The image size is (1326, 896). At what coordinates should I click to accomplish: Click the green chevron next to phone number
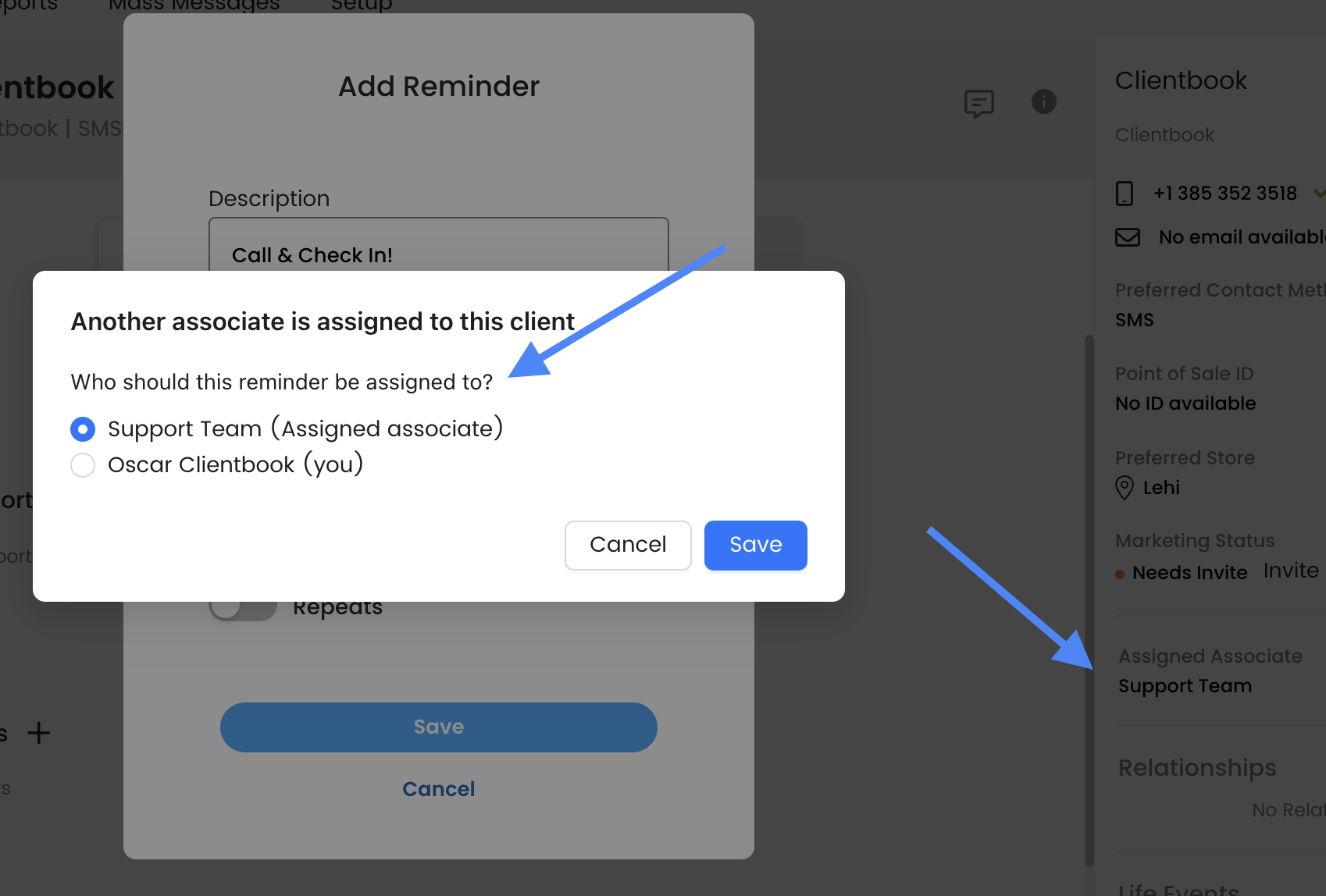(1319, 193)
